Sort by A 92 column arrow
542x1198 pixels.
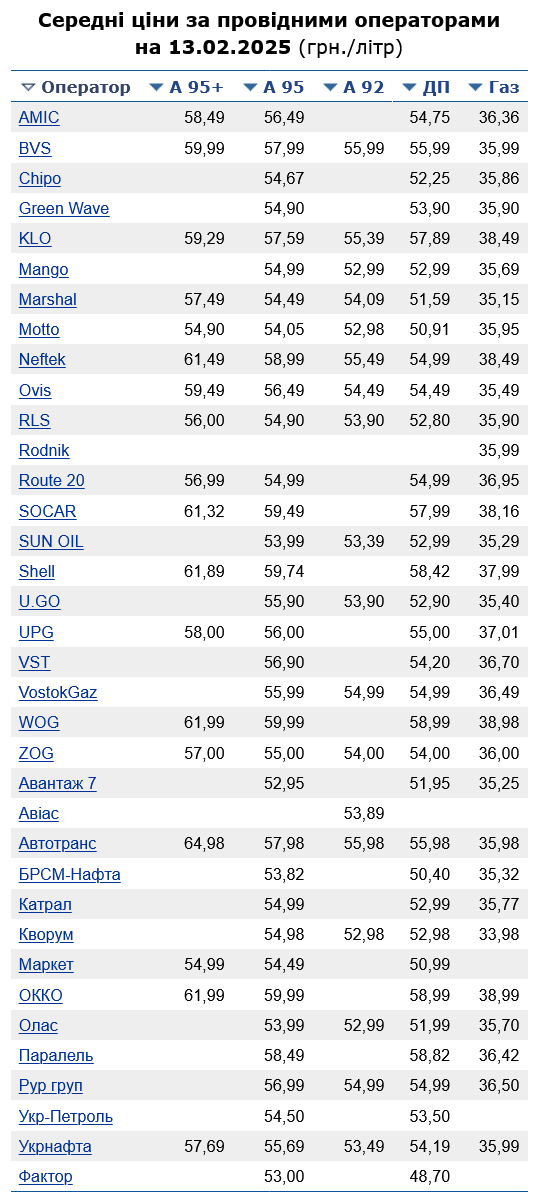pos(330,88)
